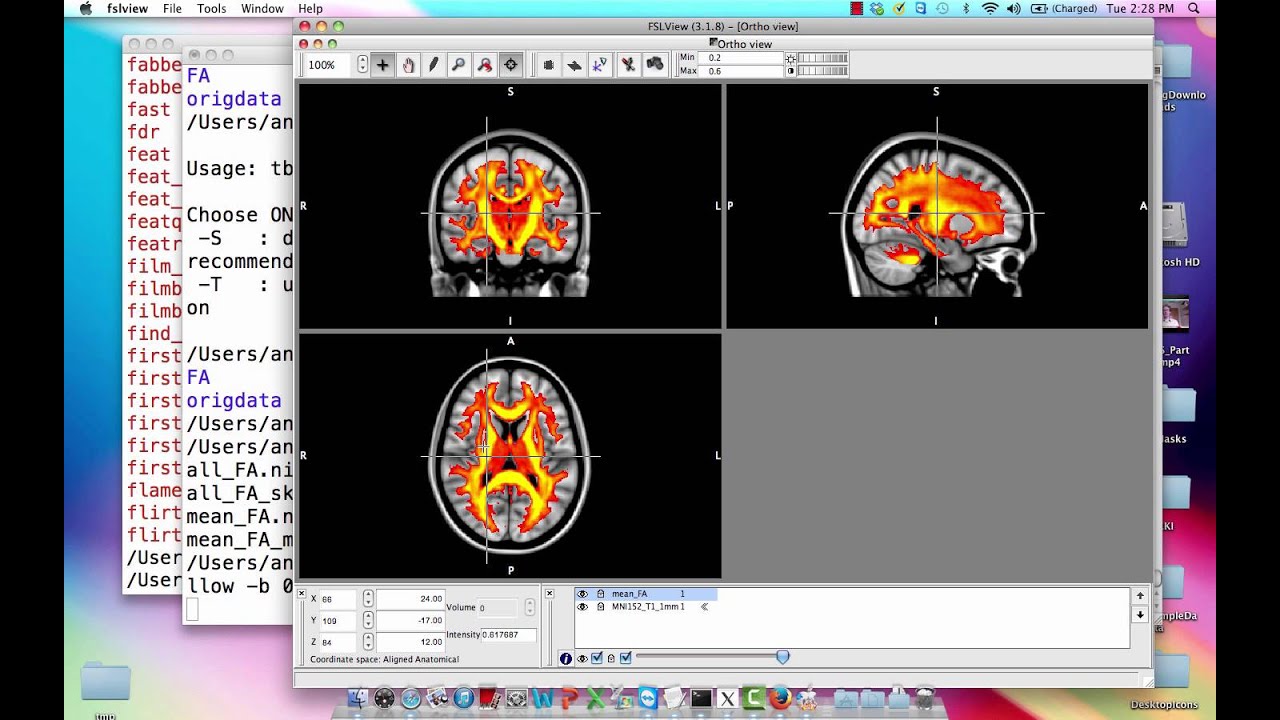
Task: Click the brightness sun icon
Action: (x=791, y=58)
